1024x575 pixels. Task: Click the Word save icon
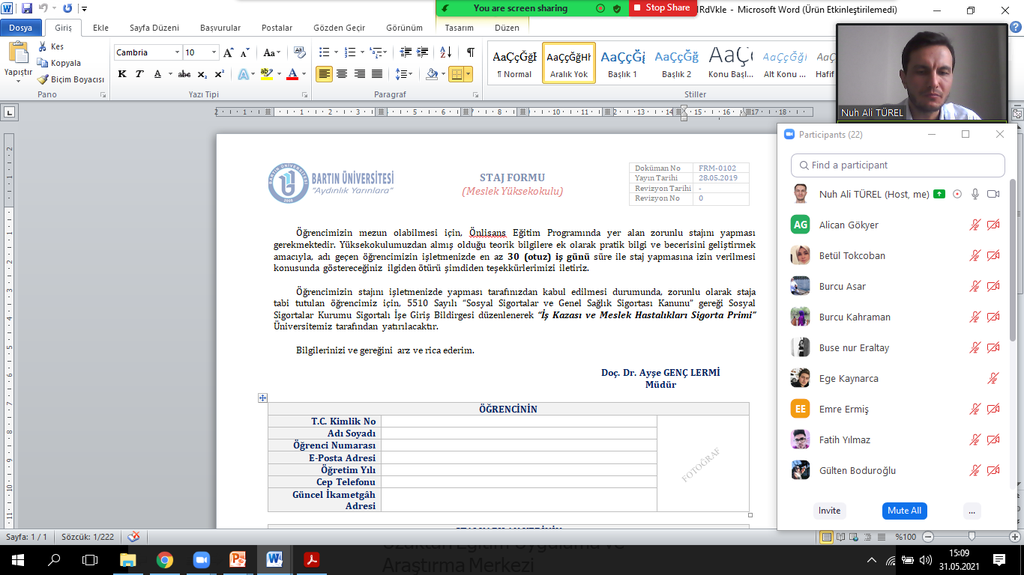26,8
